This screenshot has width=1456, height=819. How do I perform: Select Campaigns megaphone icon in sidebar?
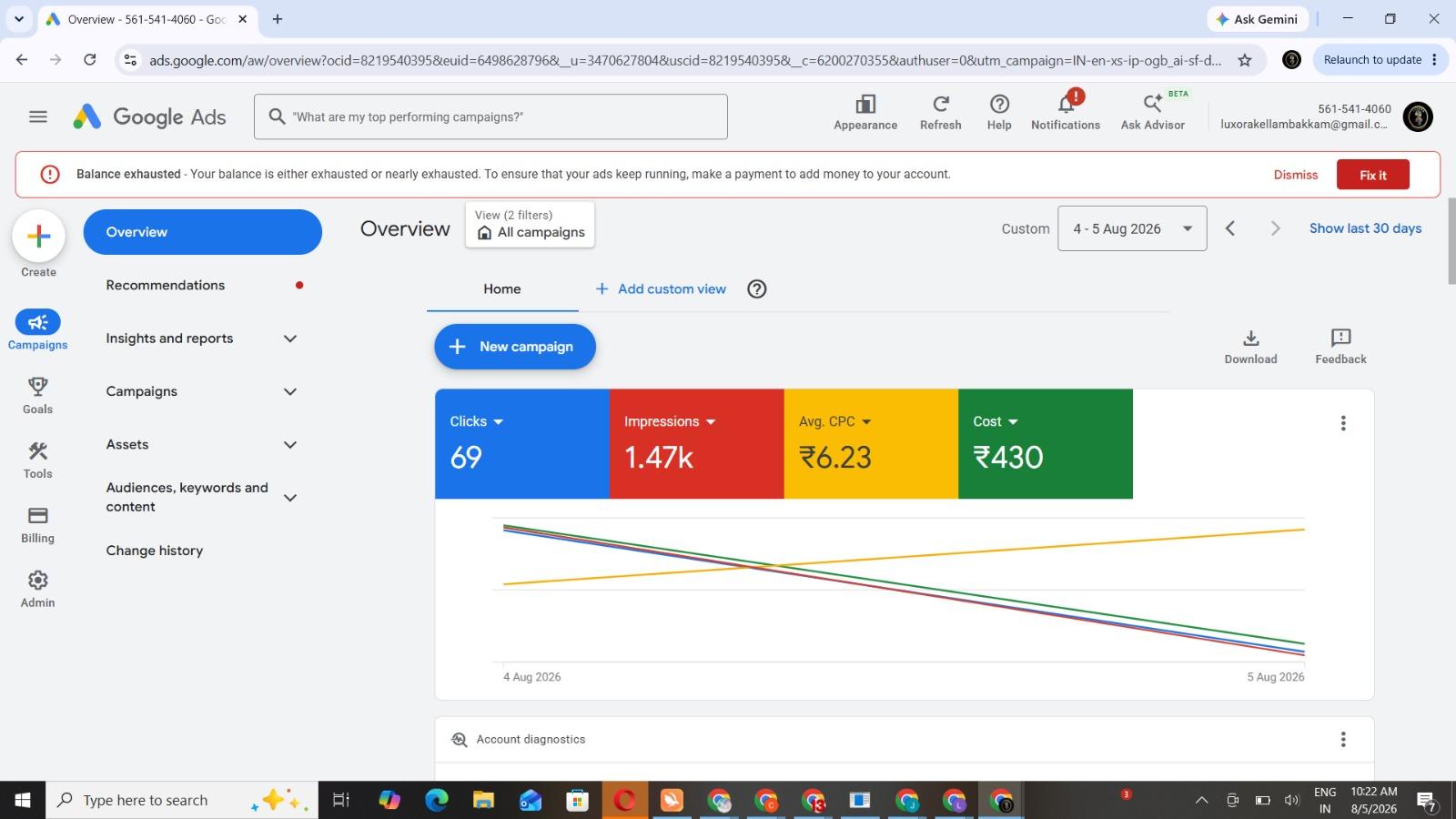[37, 322]
